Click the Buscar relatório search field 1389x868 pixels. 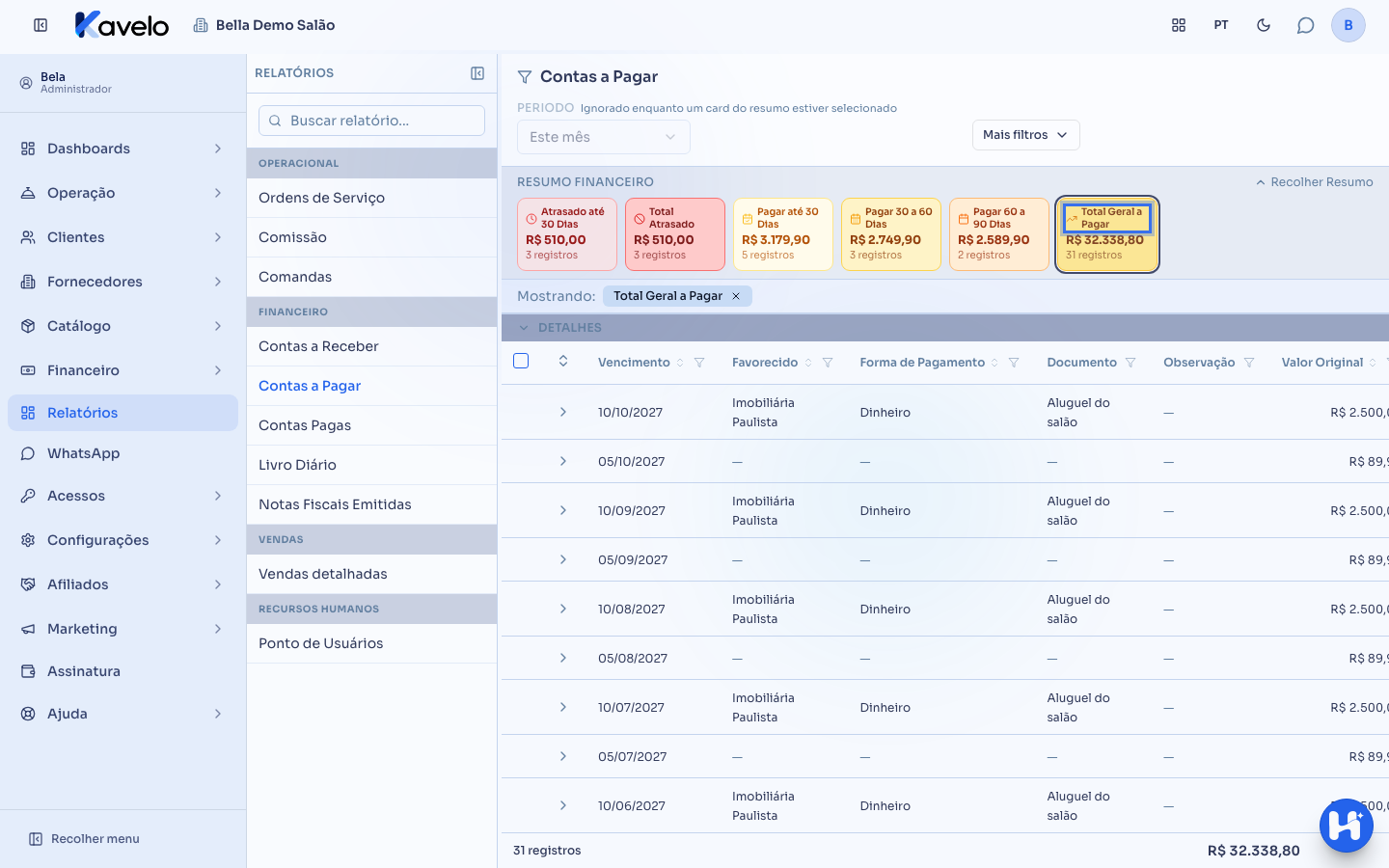[x=371, y=121]
